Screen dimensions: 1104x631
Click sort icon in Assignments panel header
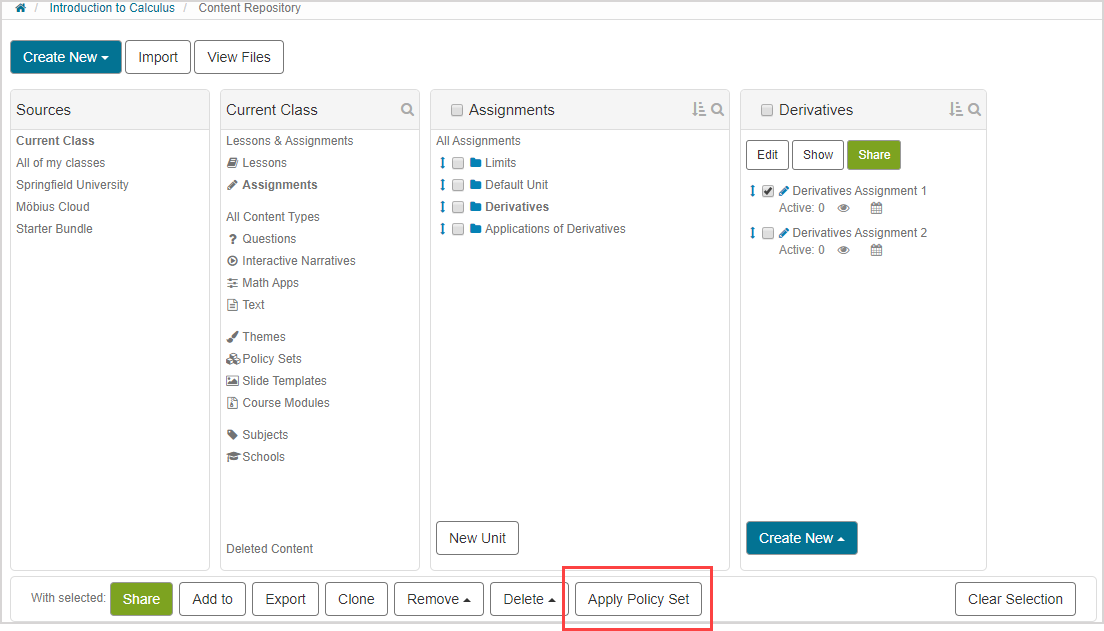point(698,110)
